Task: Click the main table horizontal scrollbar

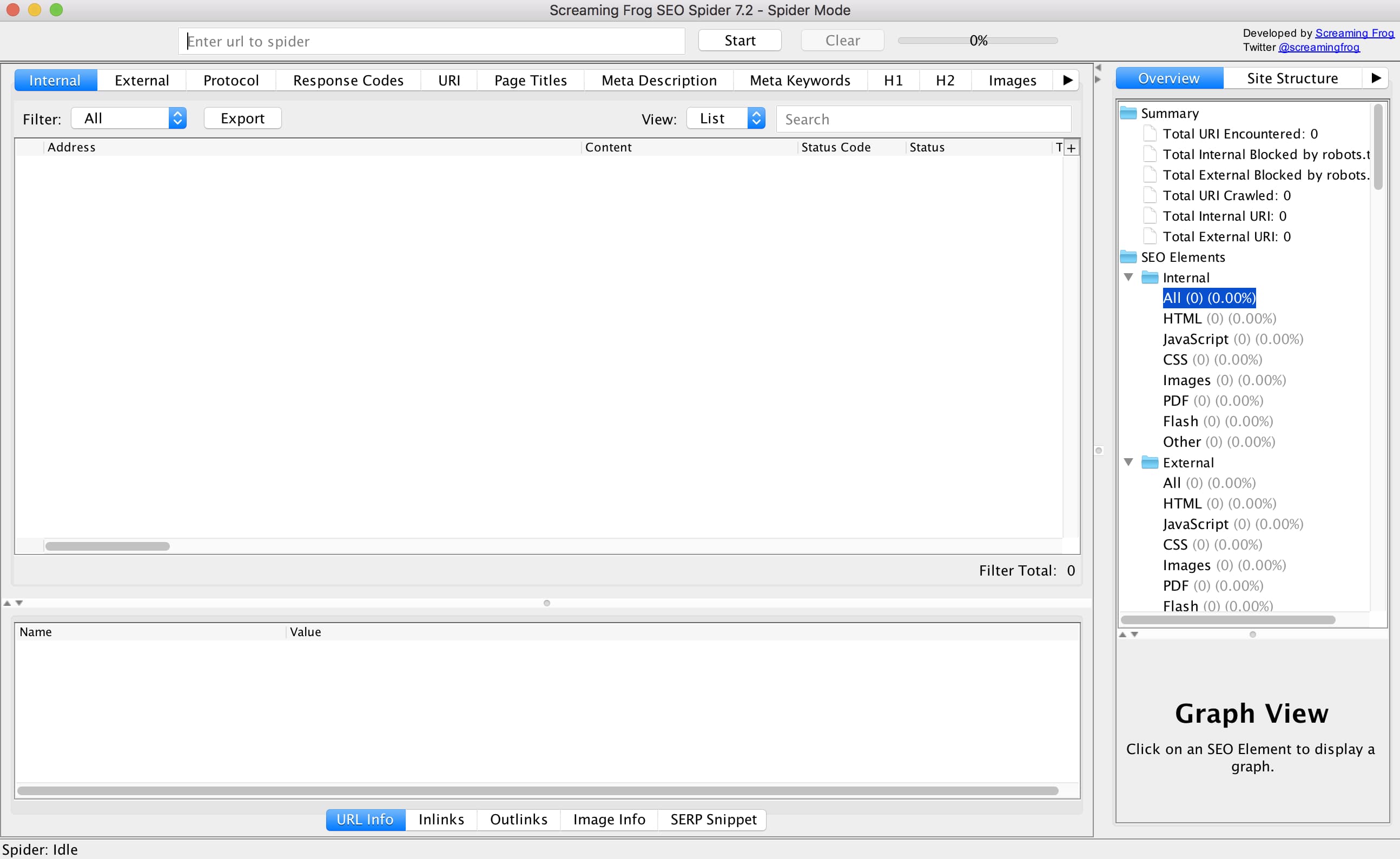Action: click(108, 546)
